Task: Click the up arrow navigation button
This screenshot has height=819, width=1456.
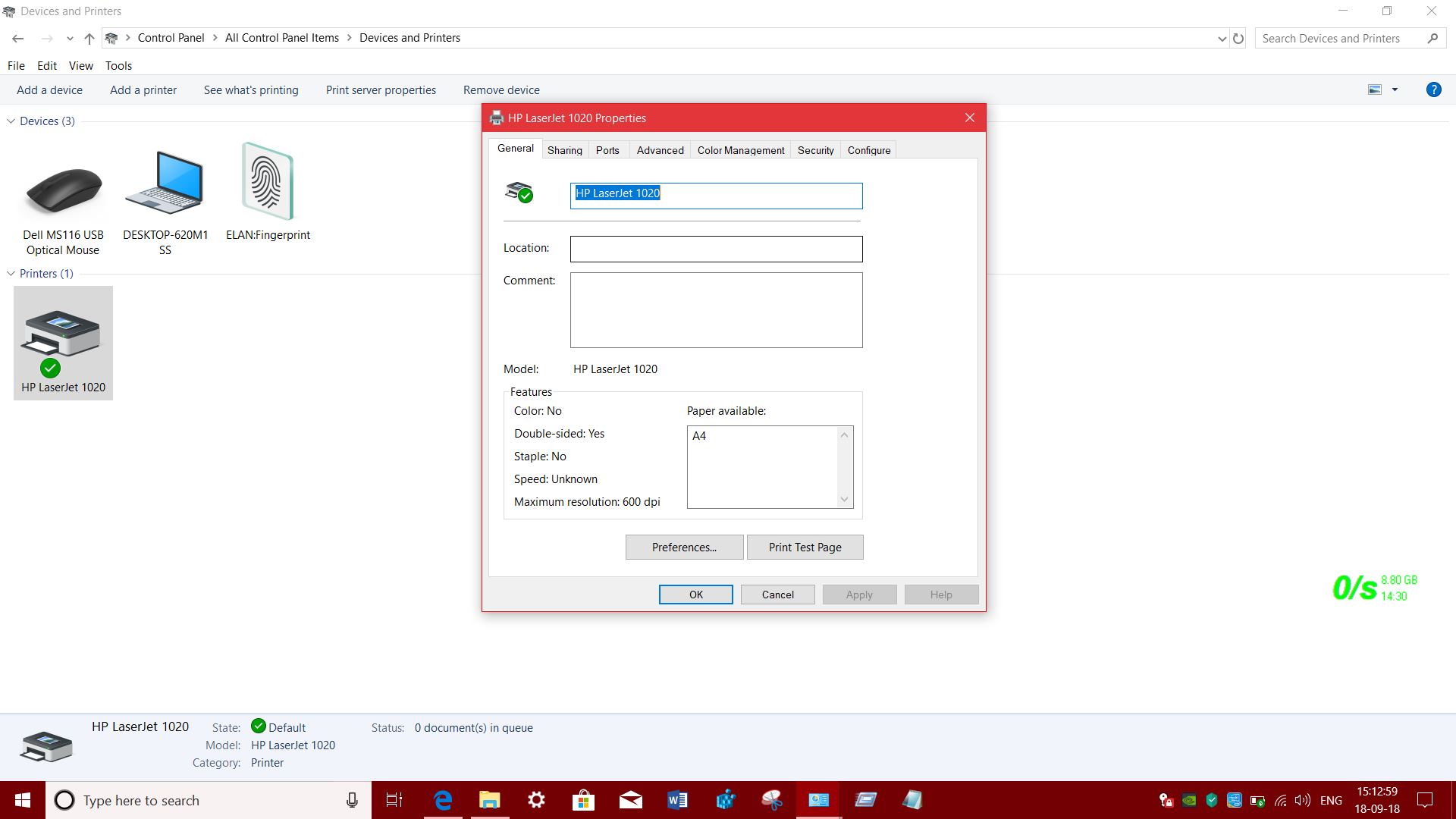Action: (89, 38)
